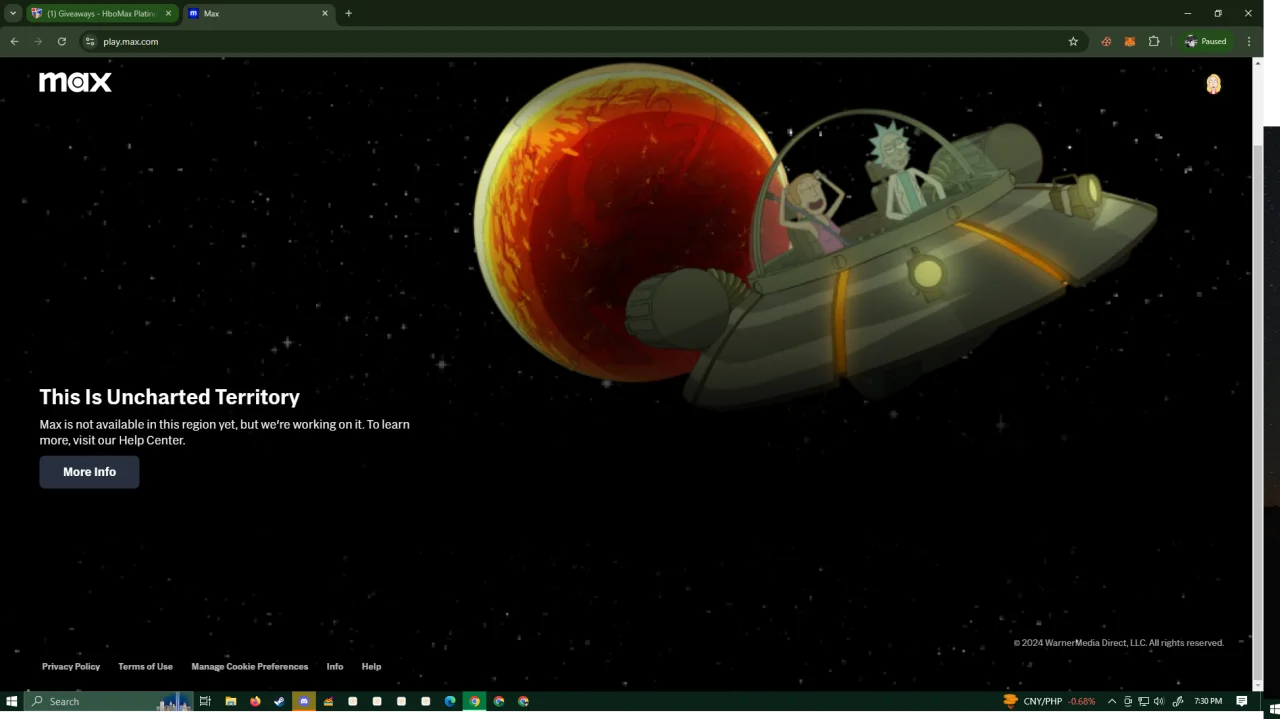Open Microsoft Edge from the taskbar
Screen dimensions: 1280x719
click(450, 701)
